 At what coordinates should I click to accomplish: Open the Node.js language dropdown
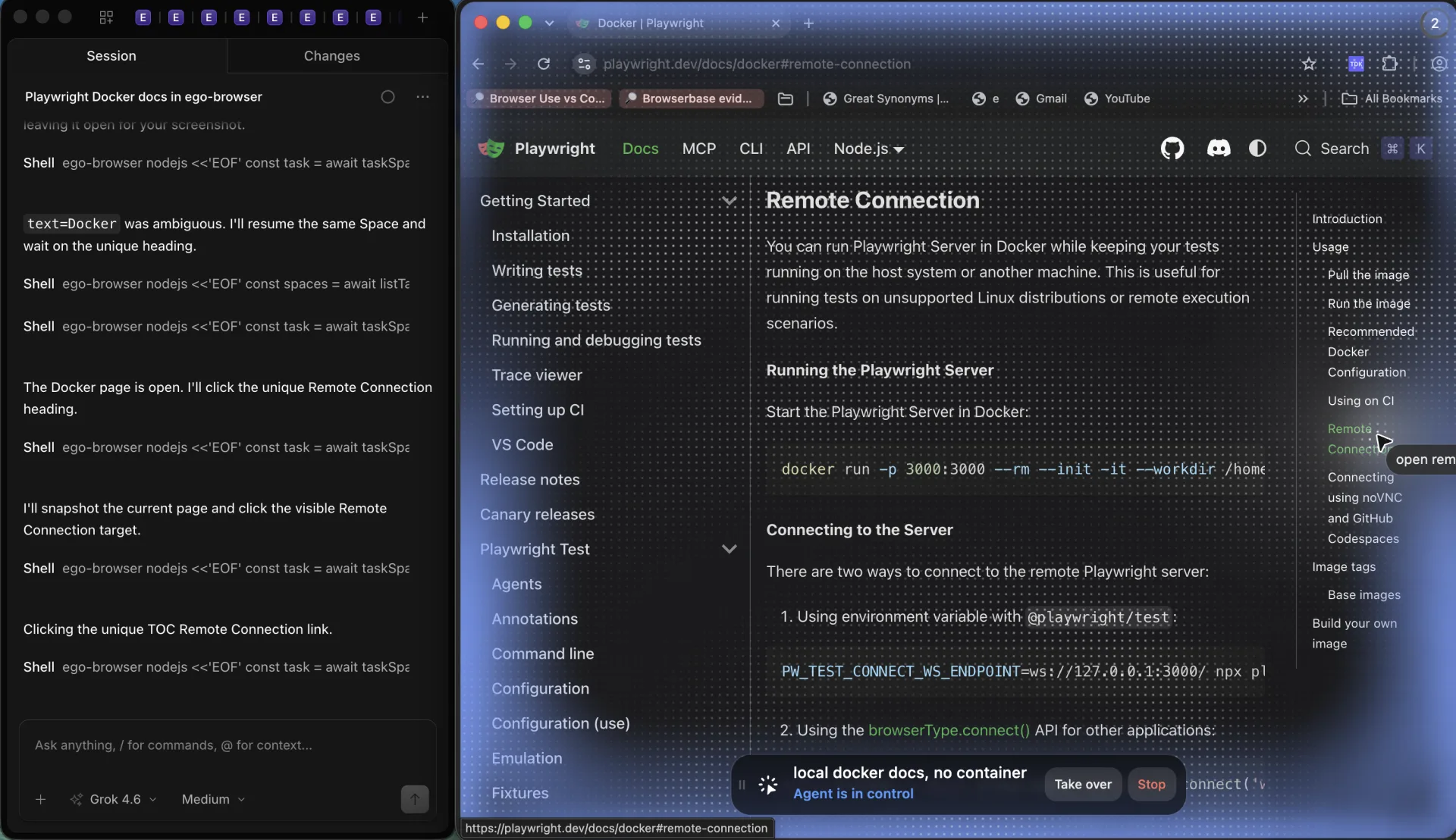tap(869, 149)
